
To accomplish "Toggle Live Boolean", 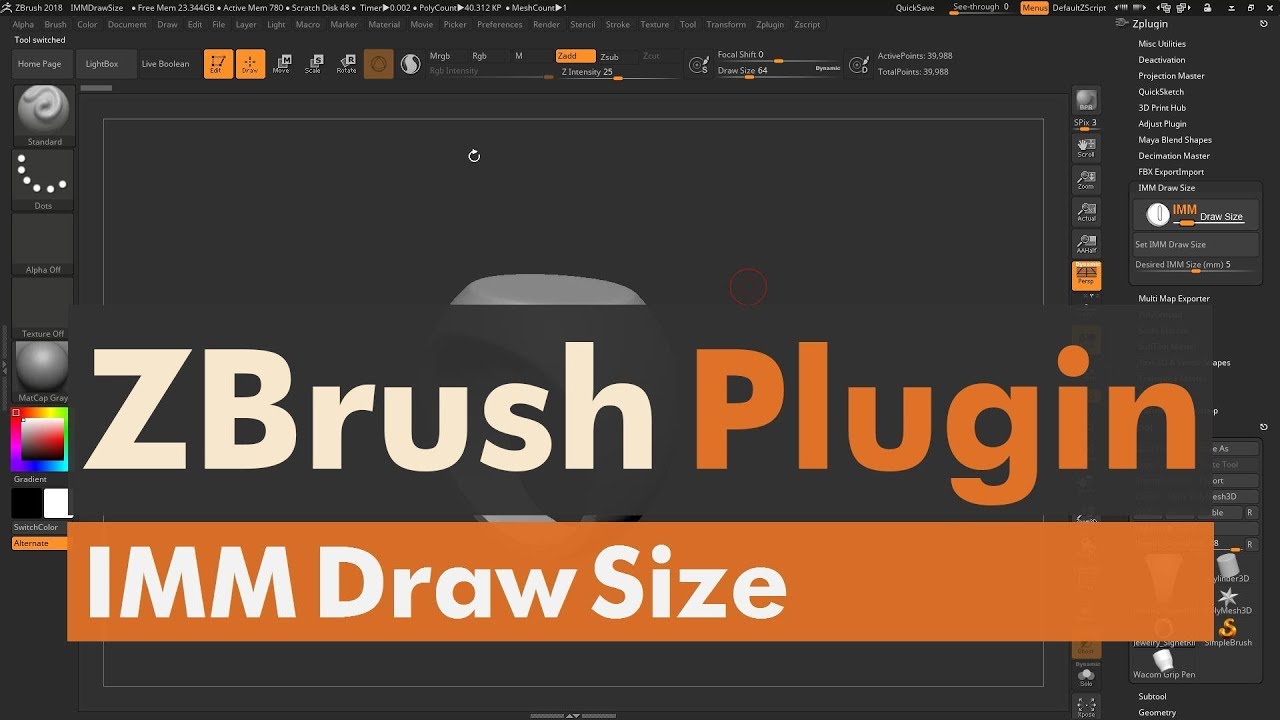I will pos(165,64).
